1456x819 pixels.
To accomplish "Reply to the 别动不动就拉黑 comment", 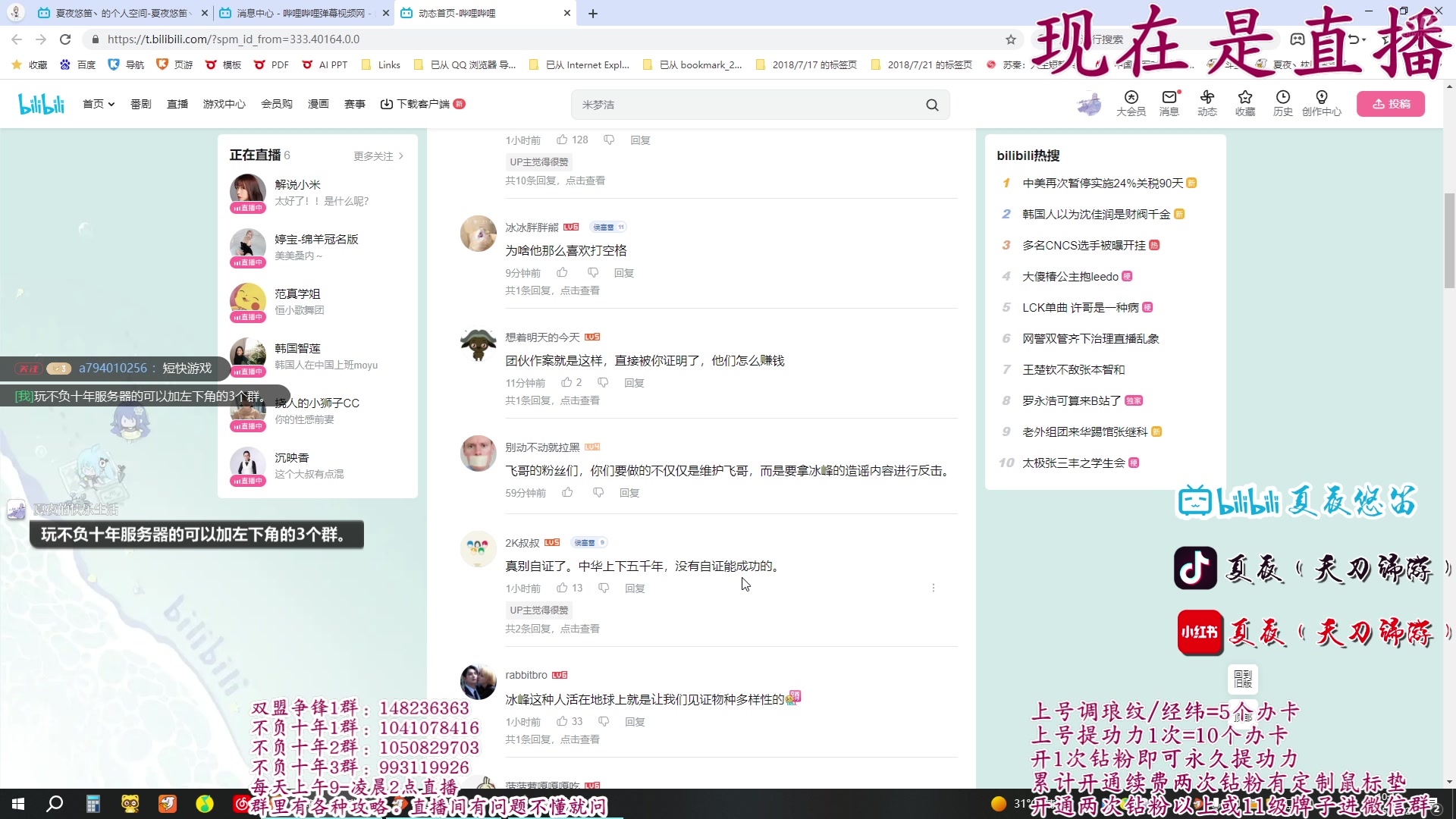I will (x=629, y=492).
